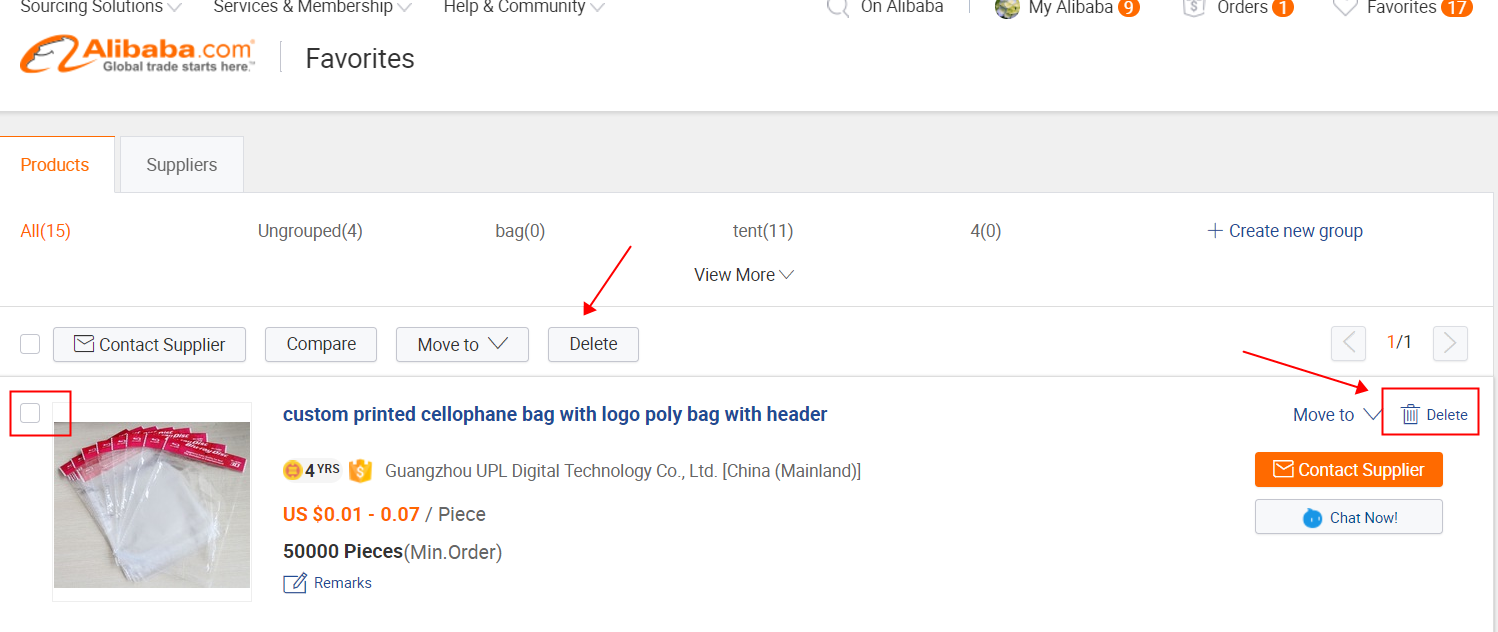Expand the product row Move to chevron
Image resolution: width=1498 pixels, height=632 pixels.
click(x=1372, y=414)
